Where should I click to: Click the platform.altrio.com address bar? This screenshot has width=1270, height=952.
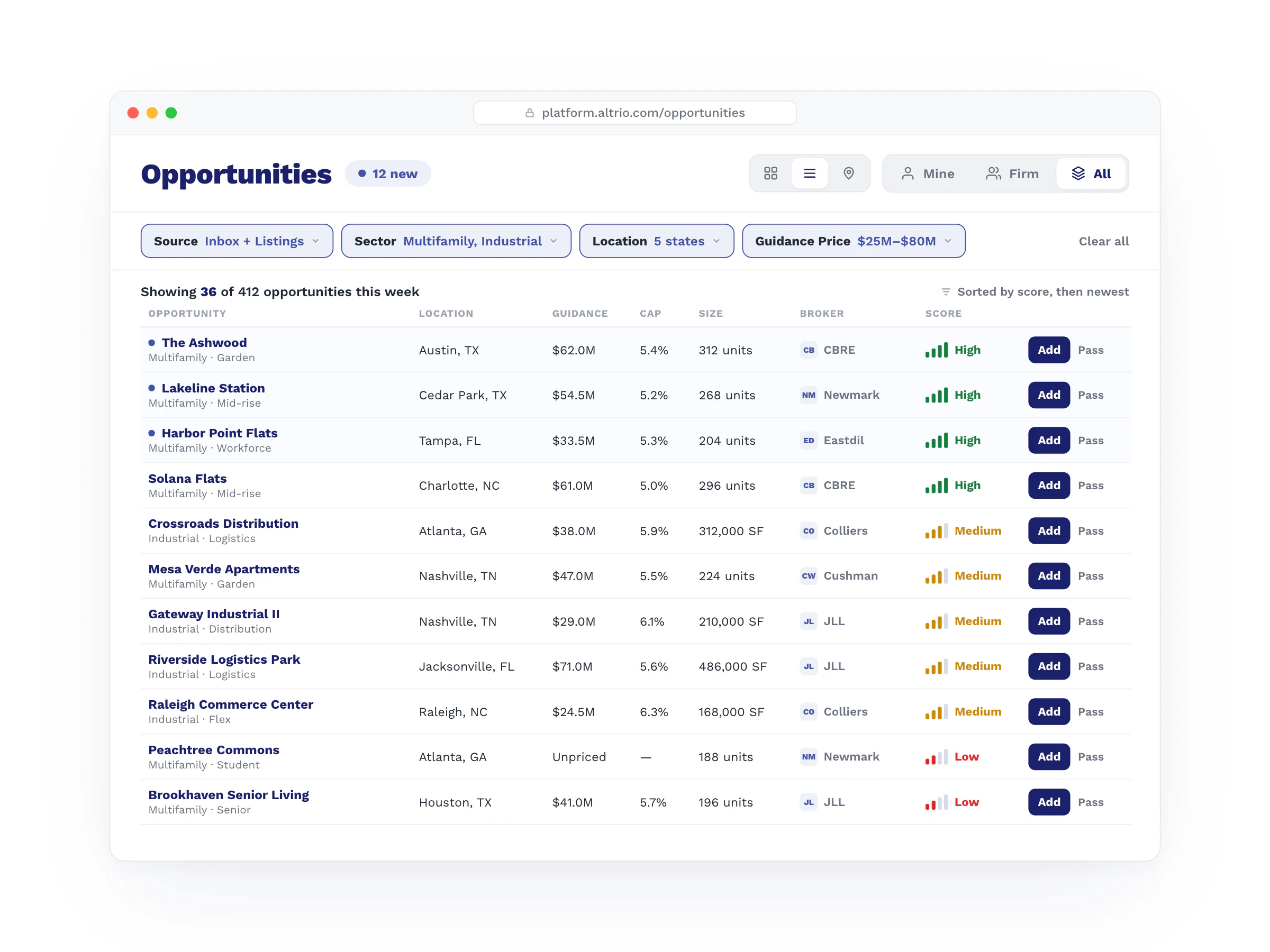(x=634, y=113)
